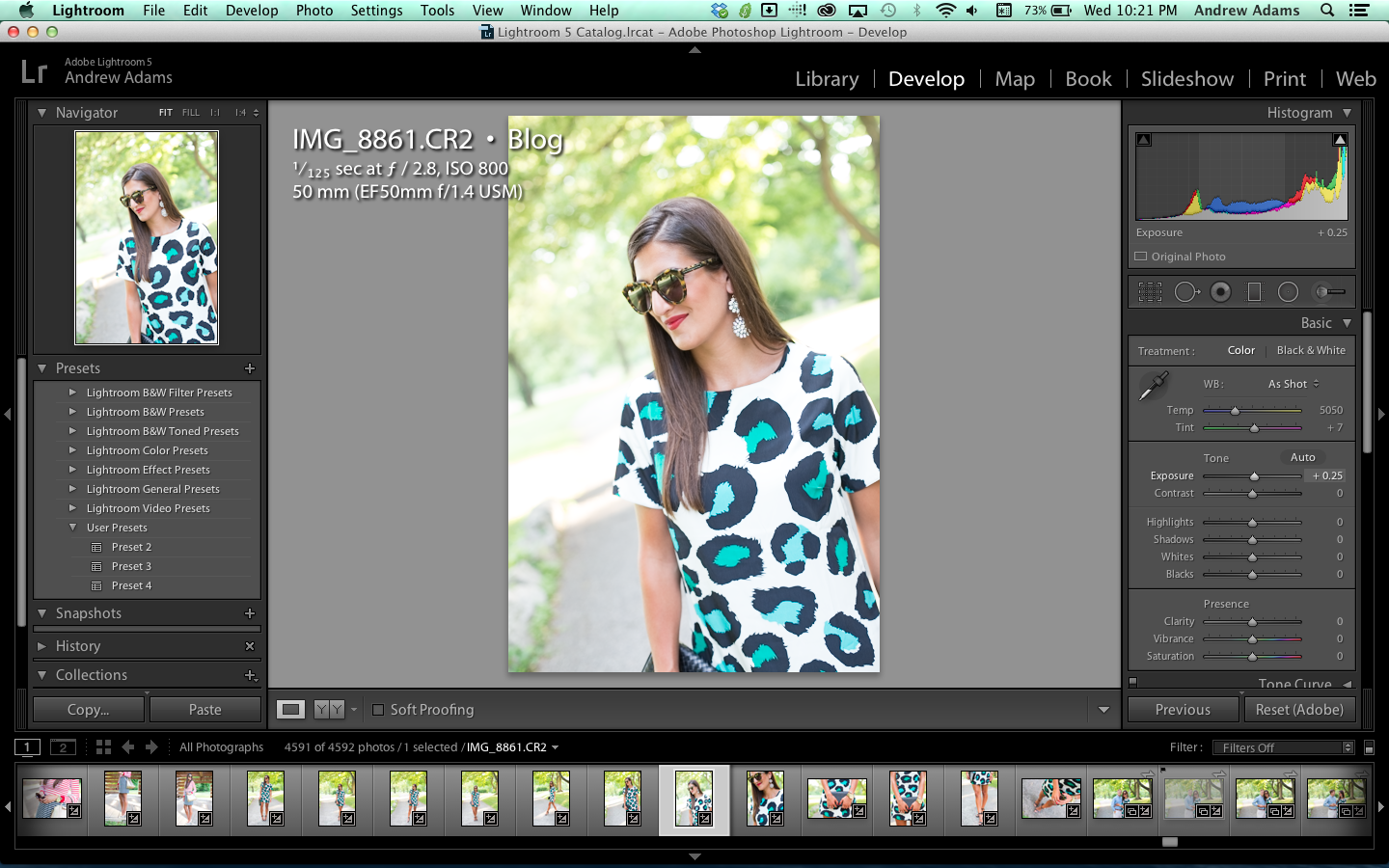This screenshot has height=868, width=1389.
Task: Switch to Grid view in filmstrip bar
Action: [103, 747]
